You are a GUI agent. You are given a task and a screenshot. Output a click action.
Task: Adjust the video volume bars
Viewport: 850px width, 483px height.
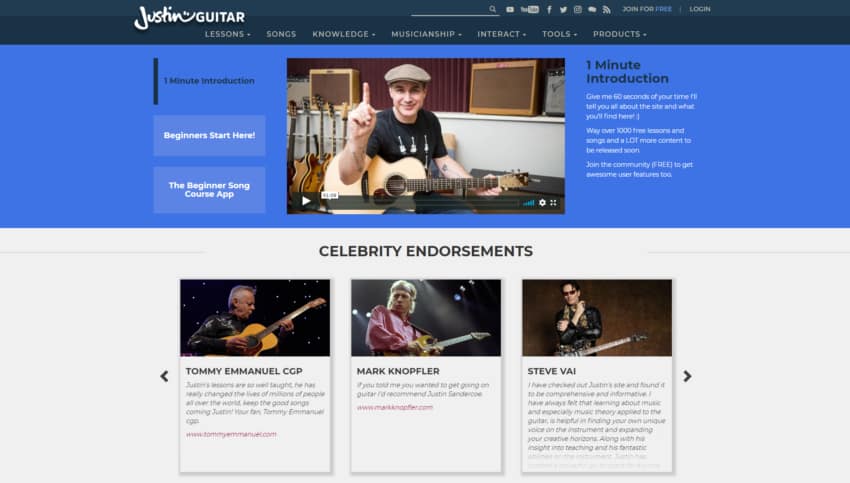pyautogui.click(x=529, y=203)
